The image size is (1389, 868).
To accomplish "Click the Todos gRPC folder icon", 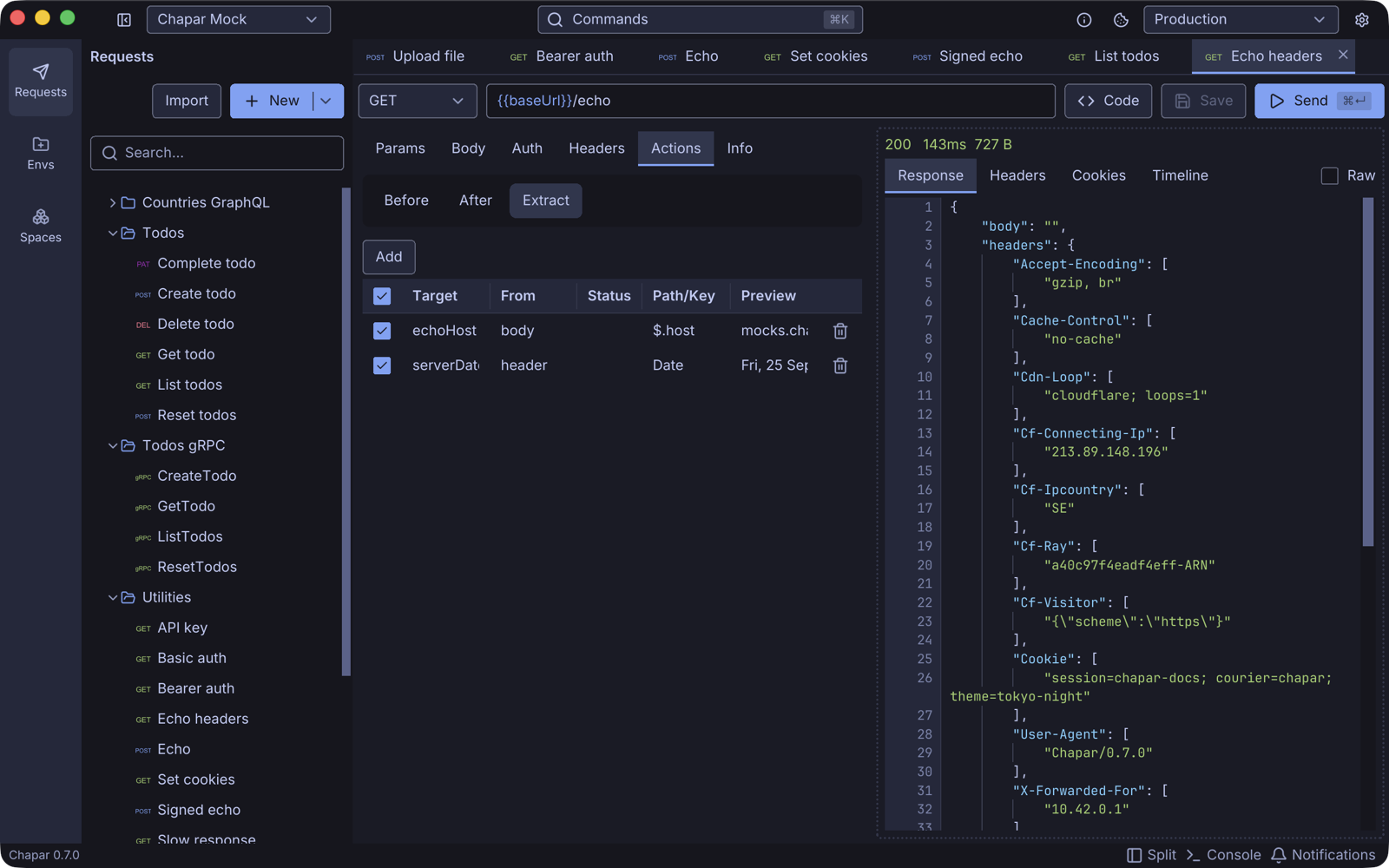I will click(128, 445).
